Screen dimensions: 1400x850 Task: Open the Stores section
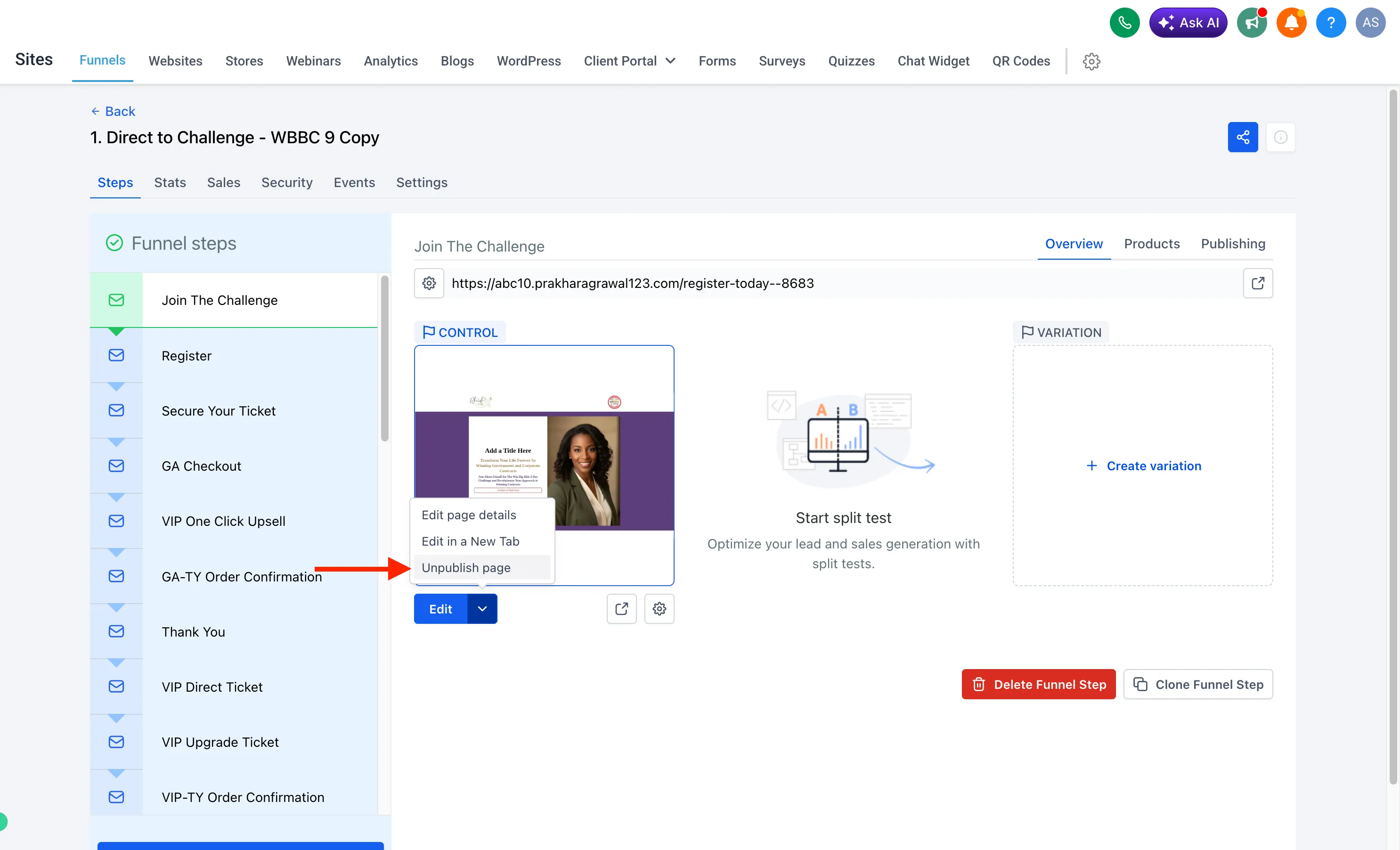[x=244, y=61]
